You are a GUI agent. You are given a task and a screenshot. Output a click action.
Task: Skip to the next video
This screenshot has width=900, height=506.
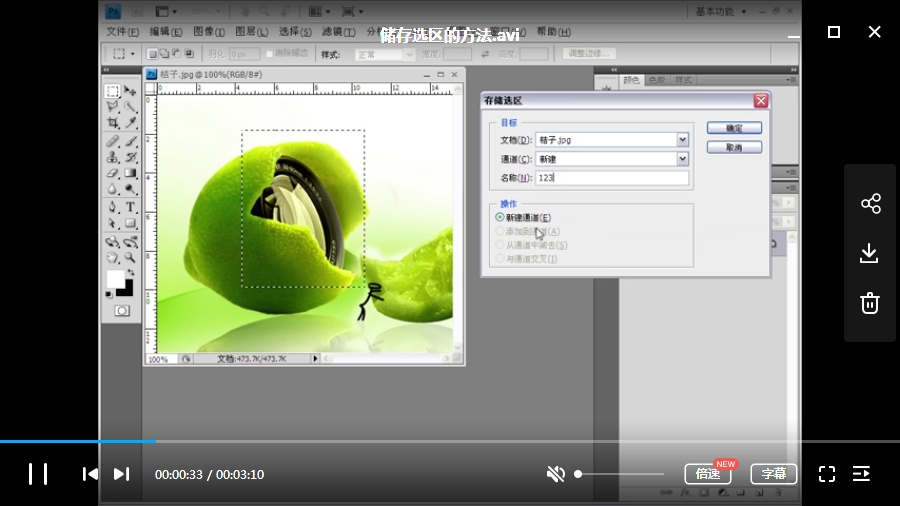click(x=121, y=474)
